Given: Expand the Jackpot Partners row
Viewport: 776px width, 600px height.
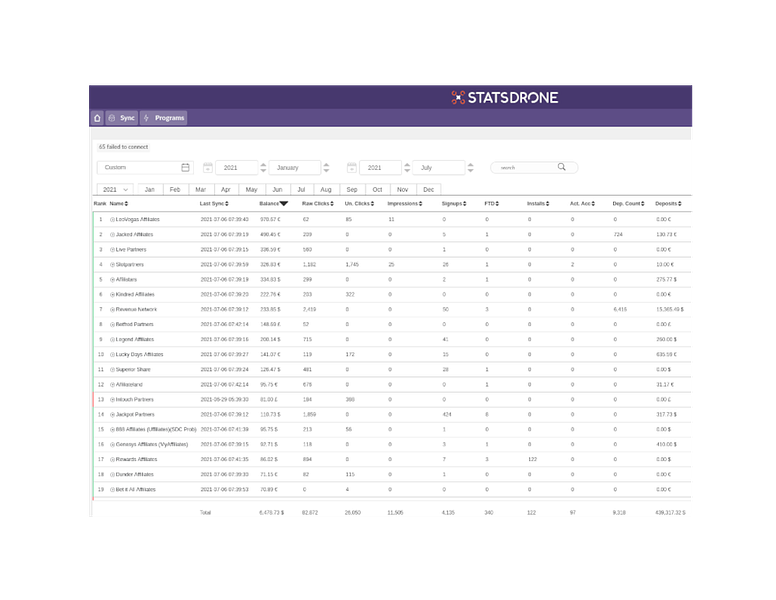Looking at the screenshot, I should (112, 414).
